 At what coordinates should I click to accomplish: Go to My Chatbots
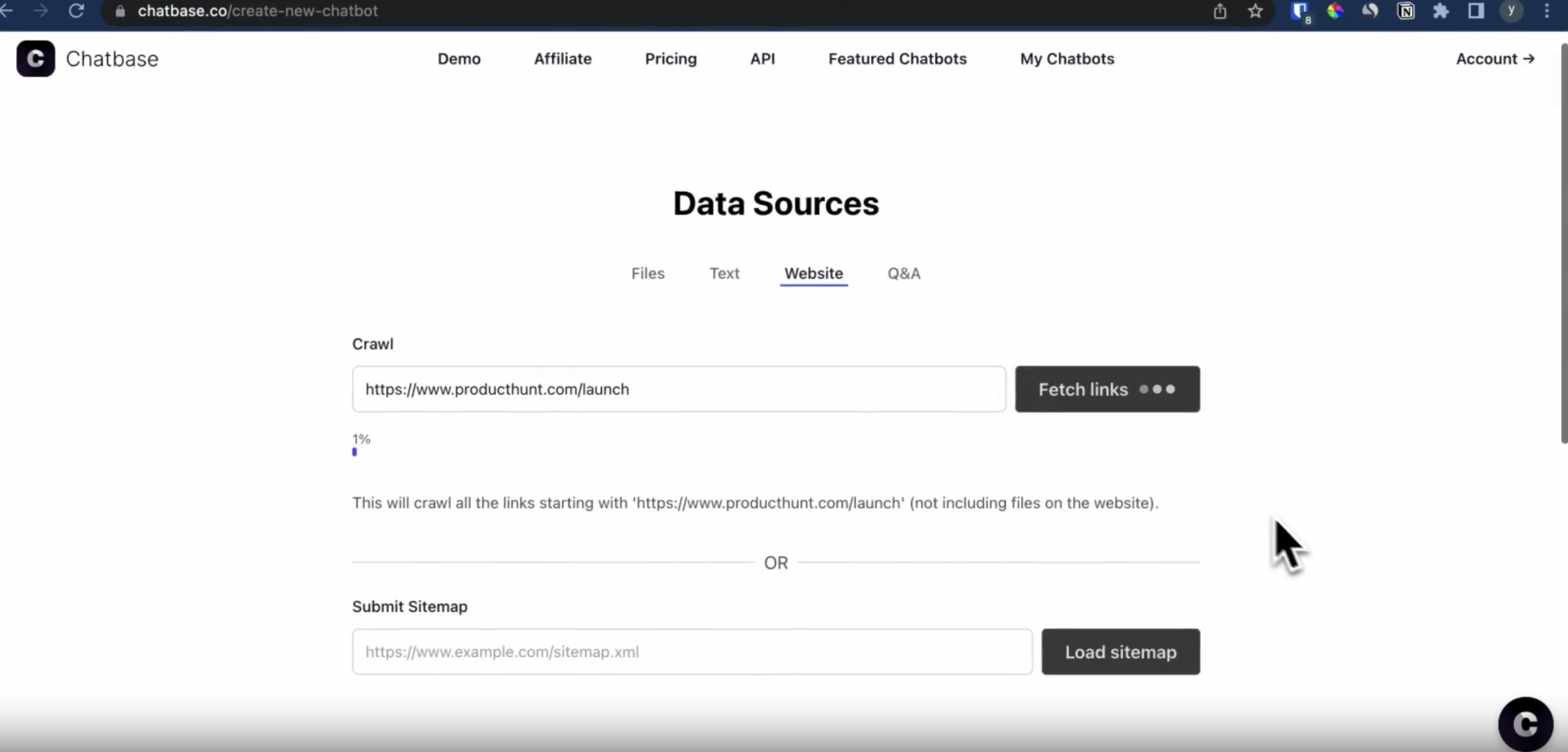[x=1066, y=59]
